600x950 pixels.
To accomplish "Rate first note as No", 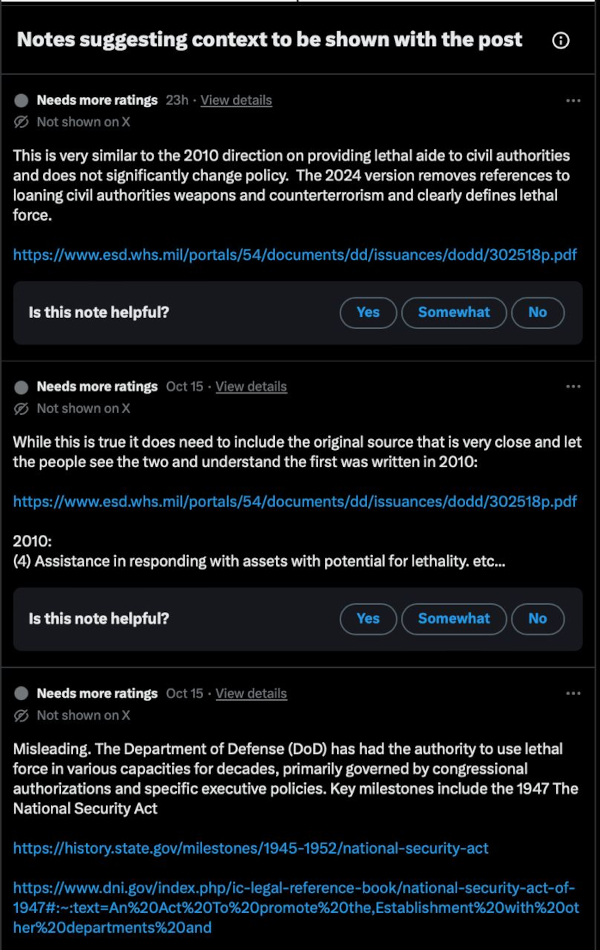I will pos(538,313).
